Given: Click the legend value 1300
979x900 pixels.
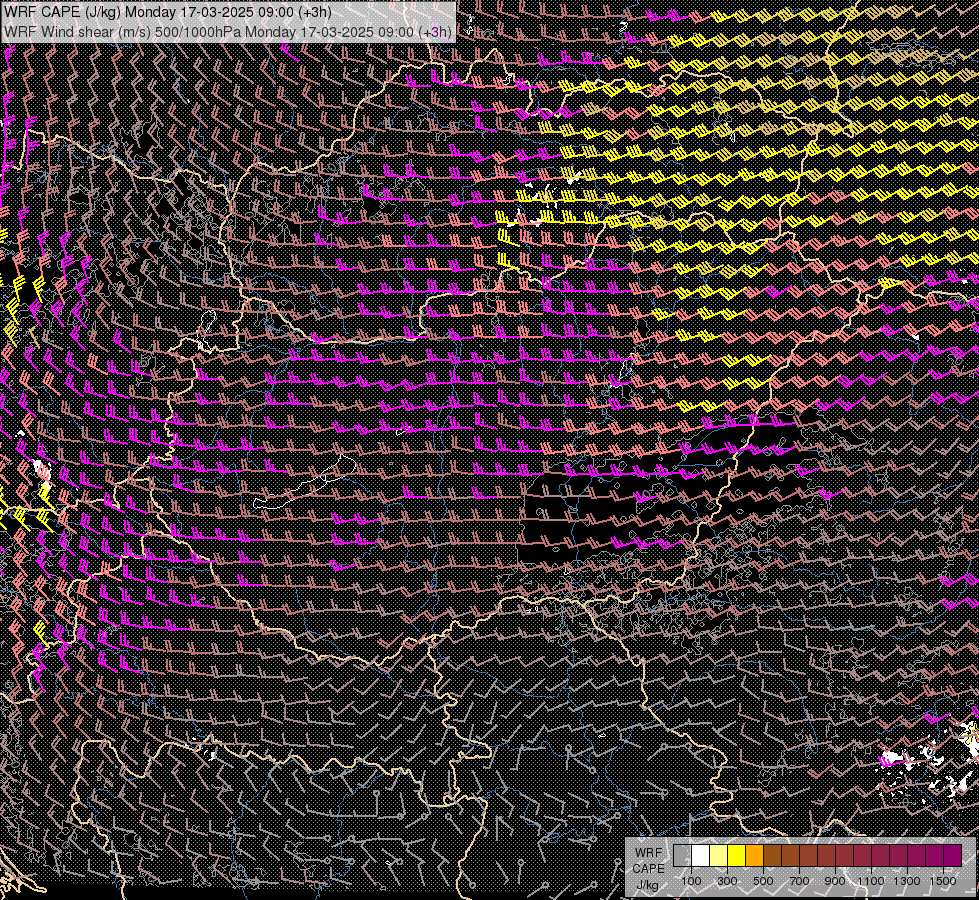Looking at the screenshot, I should pyautogui.click(x=907, y=881).
